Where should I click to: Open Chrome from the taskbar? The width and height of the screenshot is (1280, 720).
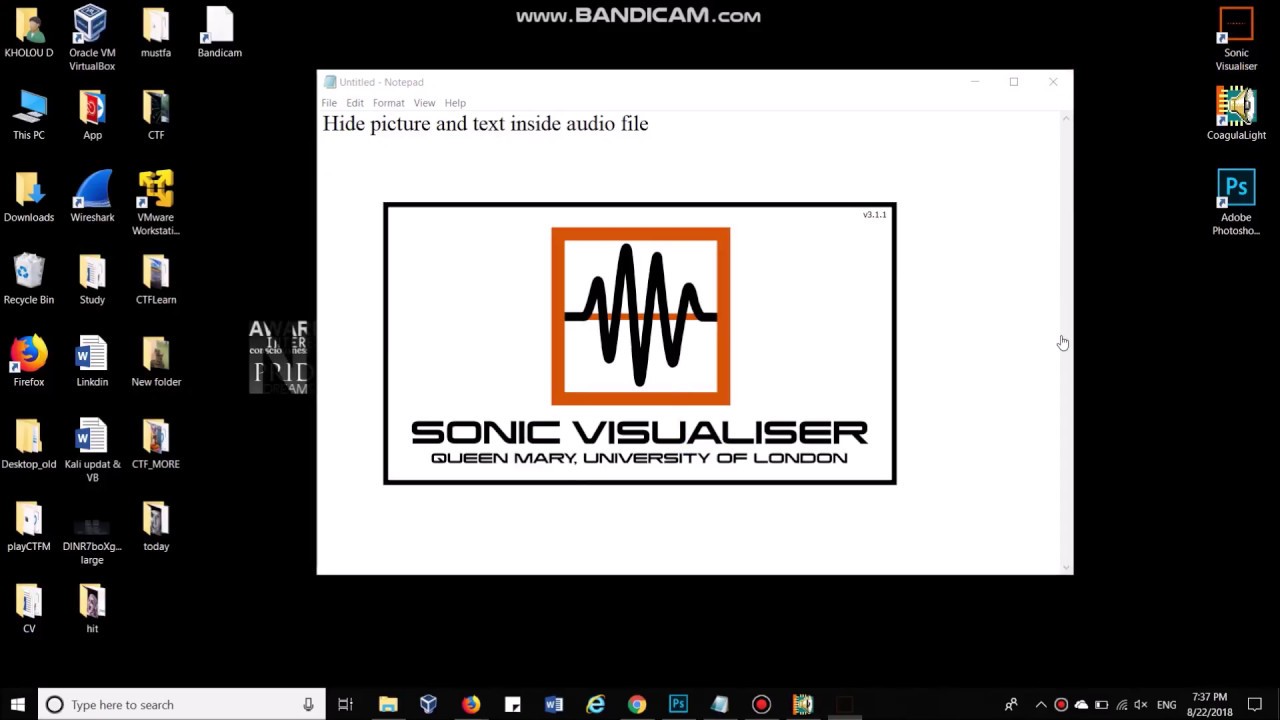[x=637, y=704]
